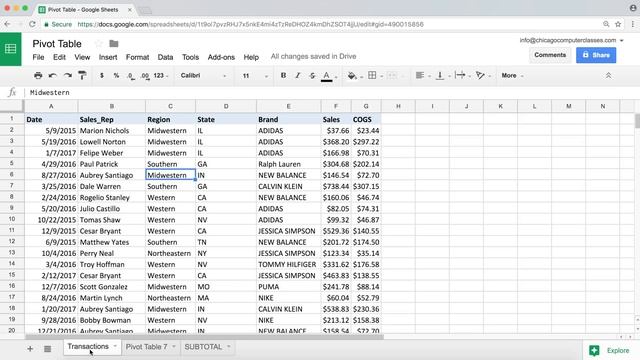Go to Sheets home via green icon
Image resolution: width=640 pixels, height=360 pixels.
pos(11,49)
